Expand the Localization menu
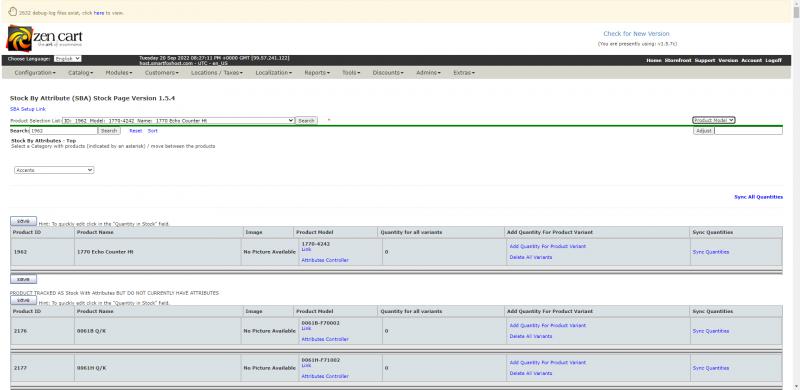The height and width of the screenshot is (390, 800). (273, 73)
